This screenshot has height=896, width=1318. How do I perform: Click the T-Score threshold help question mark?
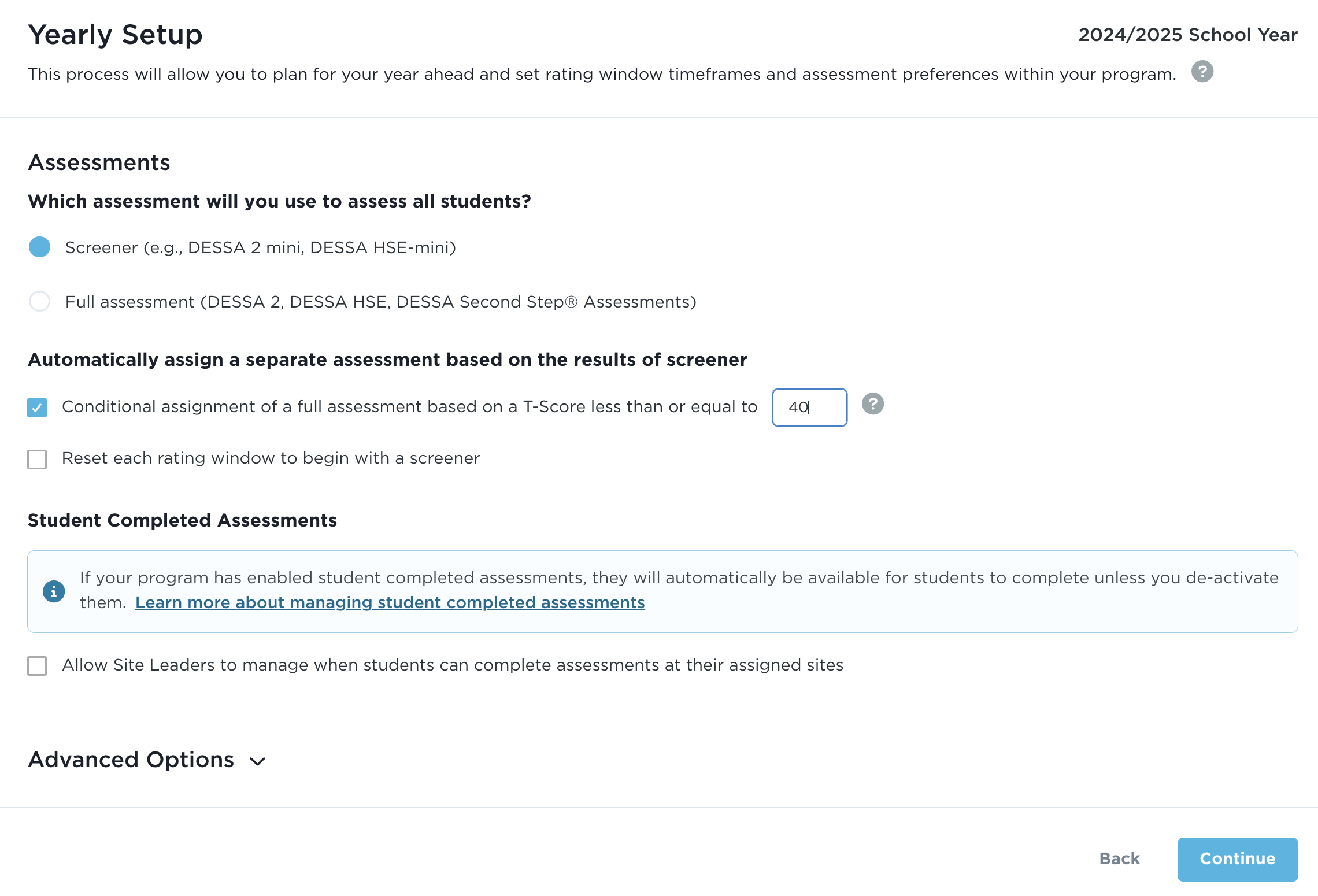tap(872, 404)
